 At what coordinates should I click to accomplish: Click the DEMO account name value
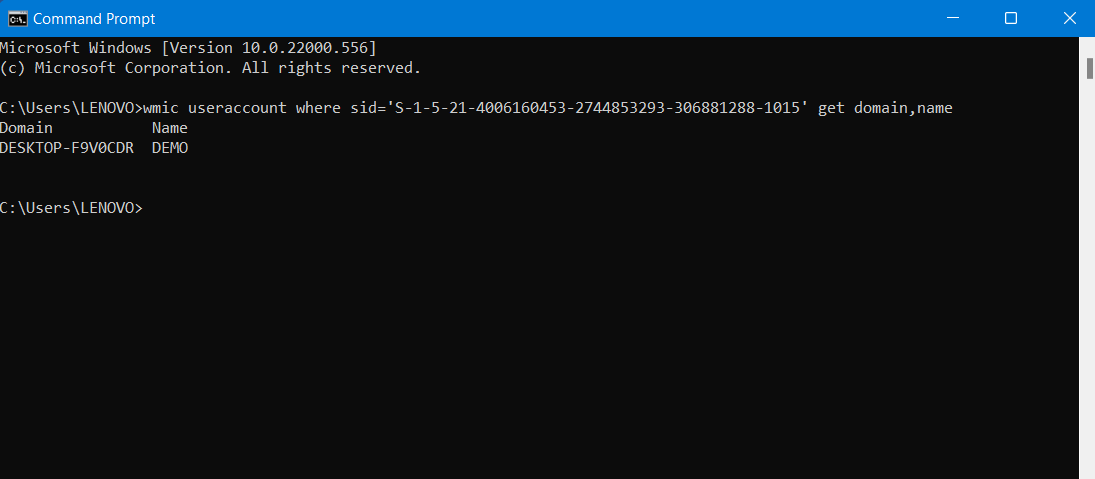click(x=170, y=148)
